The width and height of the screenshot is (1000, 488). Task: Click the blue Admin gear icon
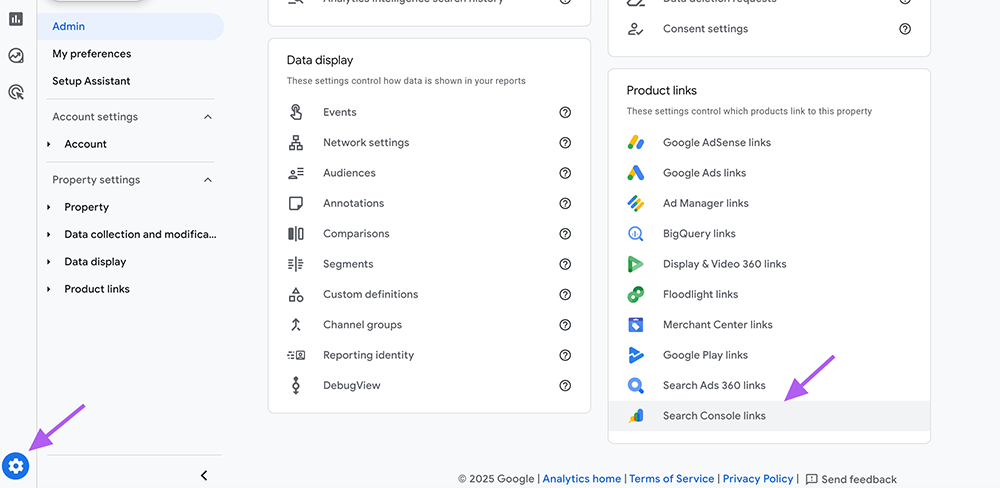[x=16, y=466]
